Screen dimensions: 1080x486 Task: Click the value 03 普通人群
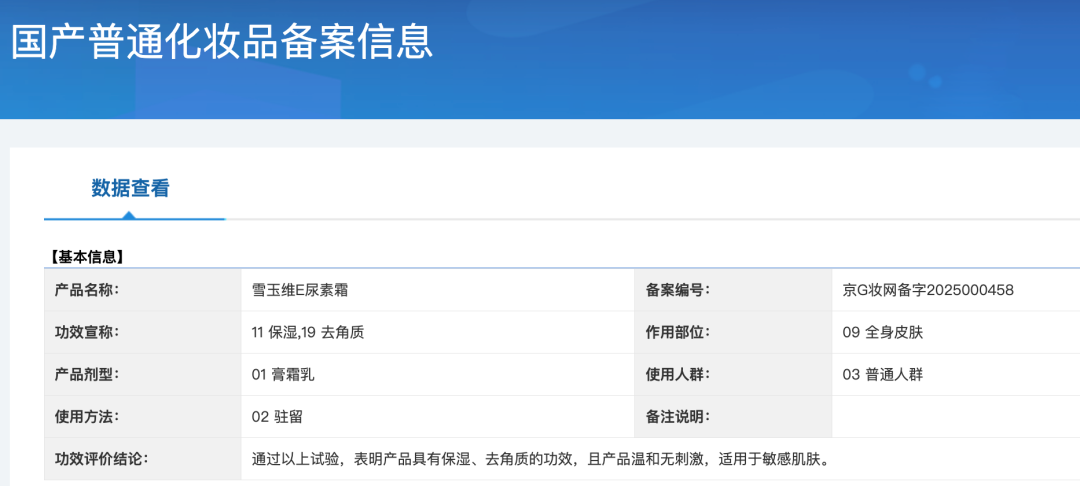pos(882,375)
